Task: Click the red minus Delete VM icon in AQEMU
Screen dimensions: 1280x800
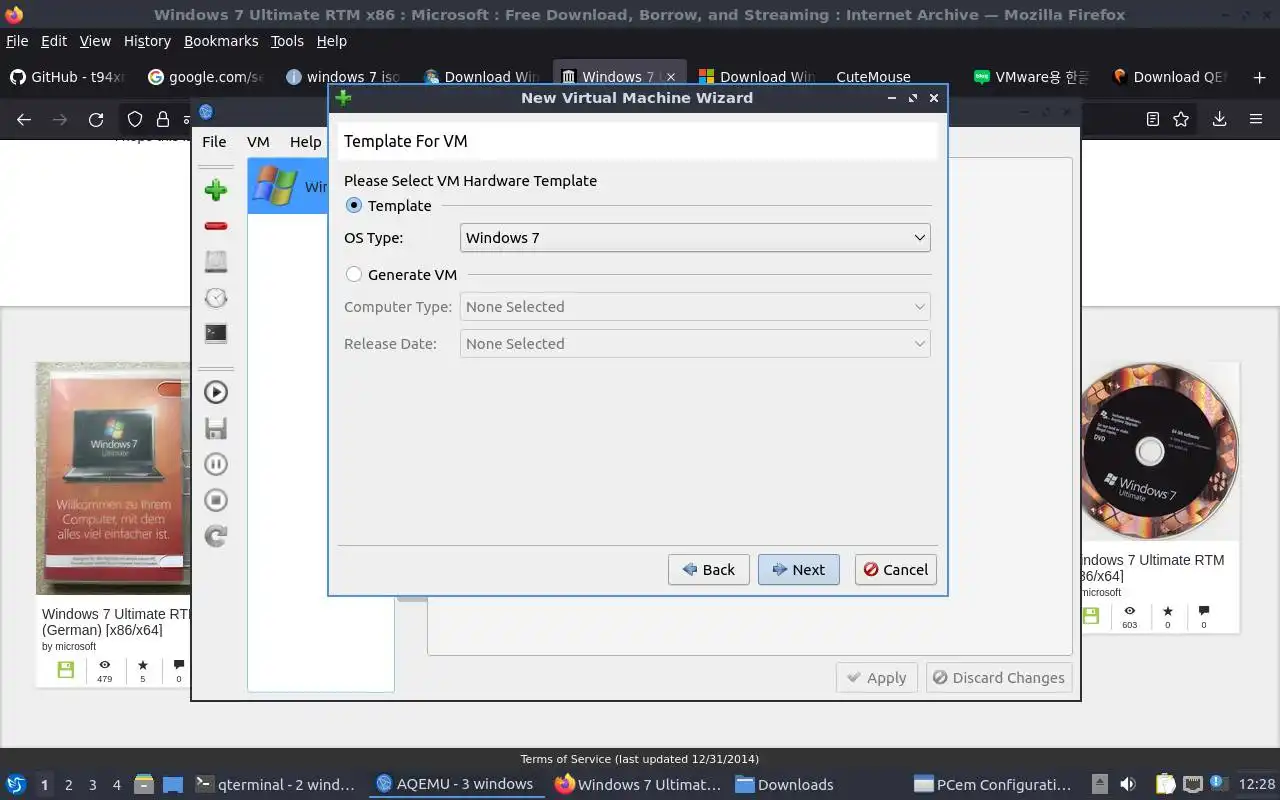Action: (216, 226)
